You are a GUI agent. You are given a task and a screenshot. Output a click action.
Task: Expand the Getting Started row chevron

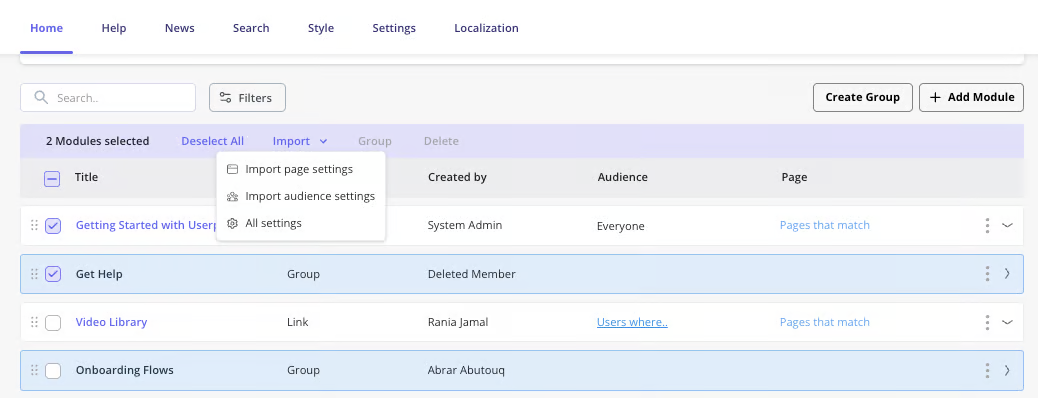pyautogui.click(x=1007, y=225)
